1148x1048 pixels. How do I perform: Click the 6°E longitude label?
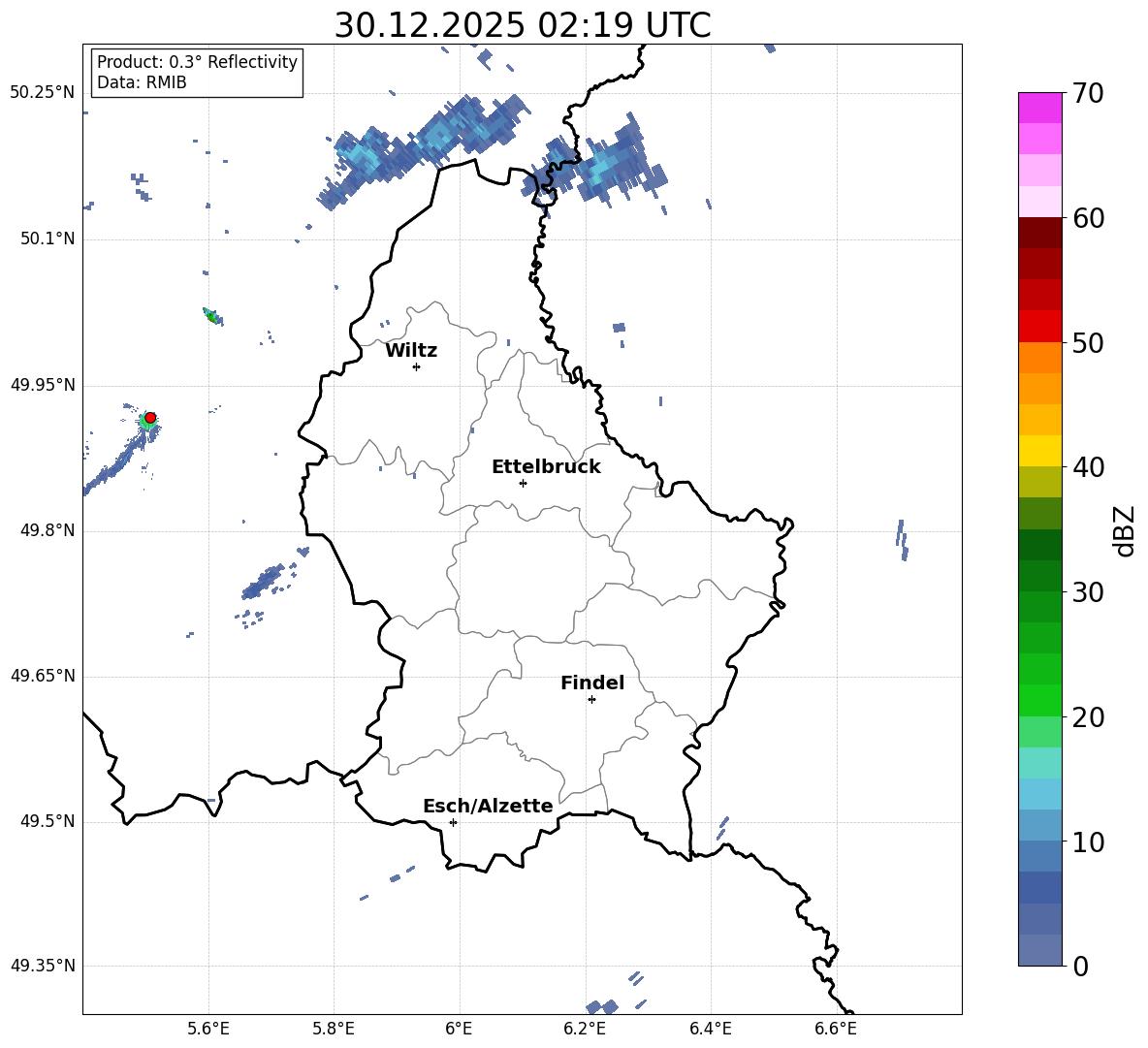pyautogui.click(x=459, y=1029)
